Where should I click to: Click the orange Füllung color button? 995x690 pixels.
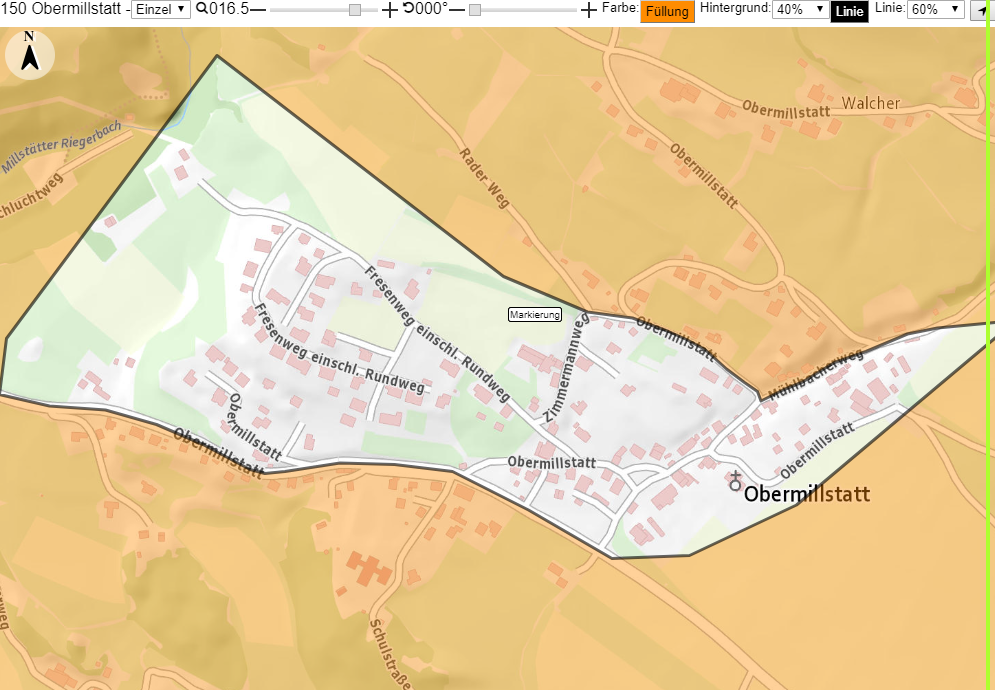pos(667,11)
